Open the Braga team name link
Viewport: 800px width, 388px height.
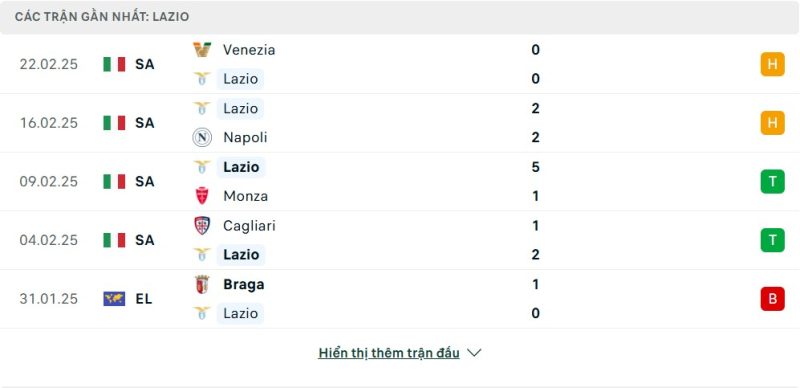(243, 284)
